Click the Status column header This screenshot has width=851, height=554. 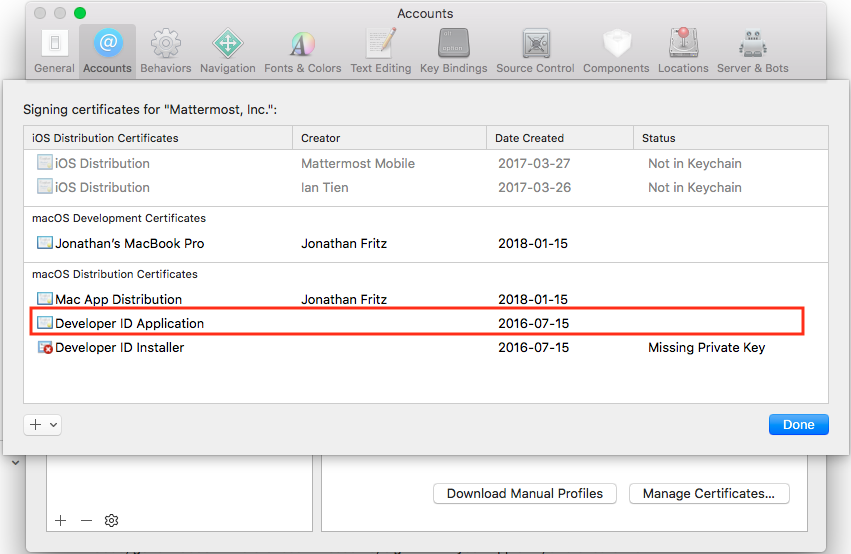pyautogui.click(x=659, y=138)
